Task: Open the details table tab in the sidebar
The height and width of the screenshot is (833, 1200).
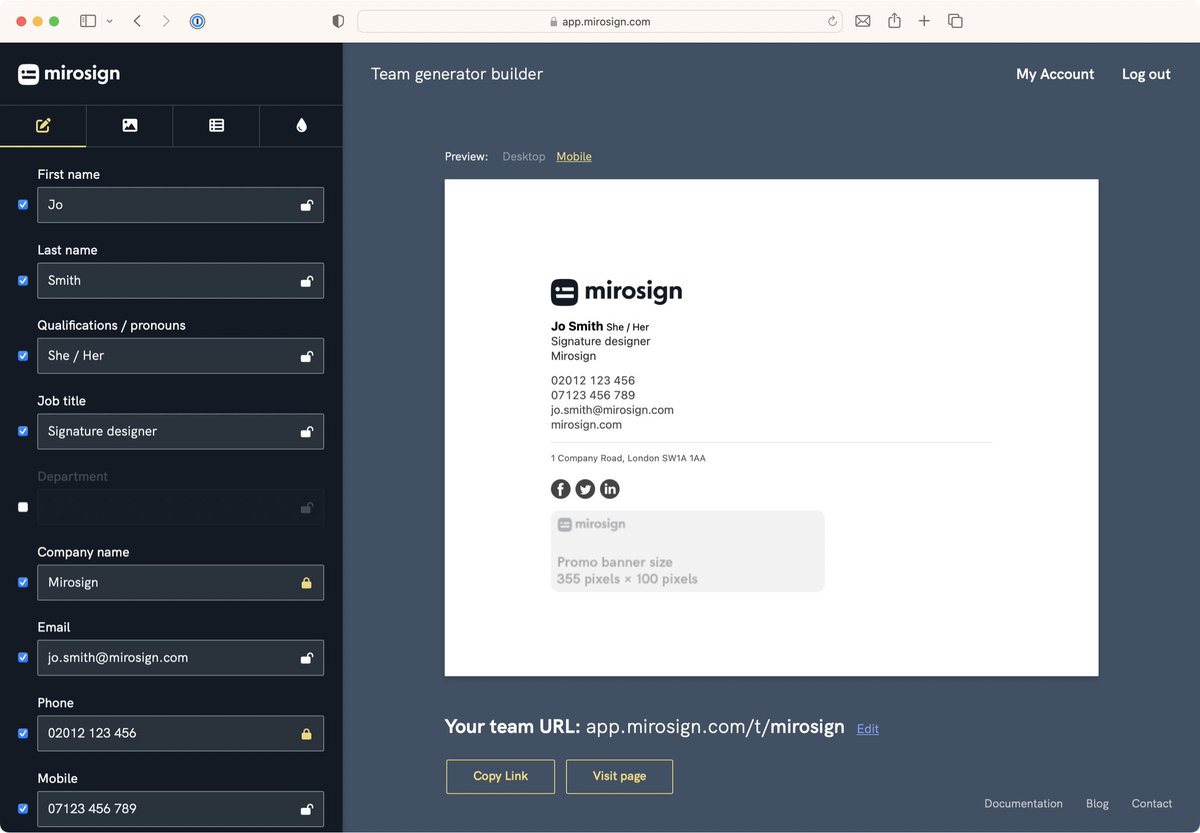Action: pos(215,125)
